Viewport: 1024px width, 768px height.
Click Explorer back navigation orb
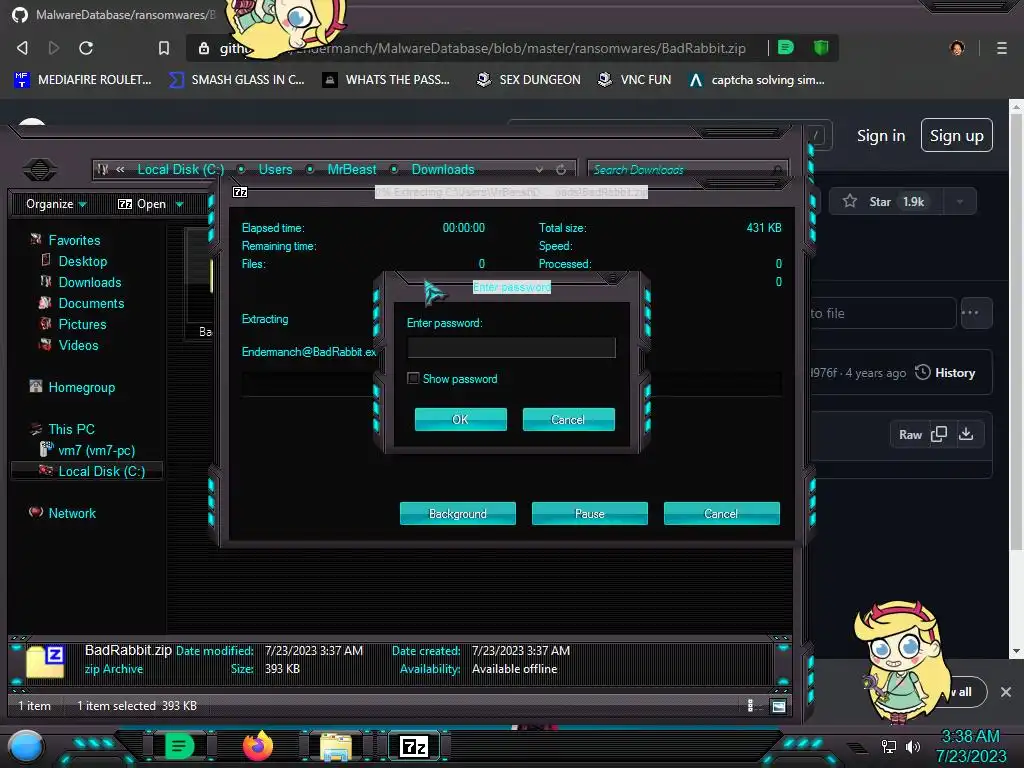coord(40,170)
